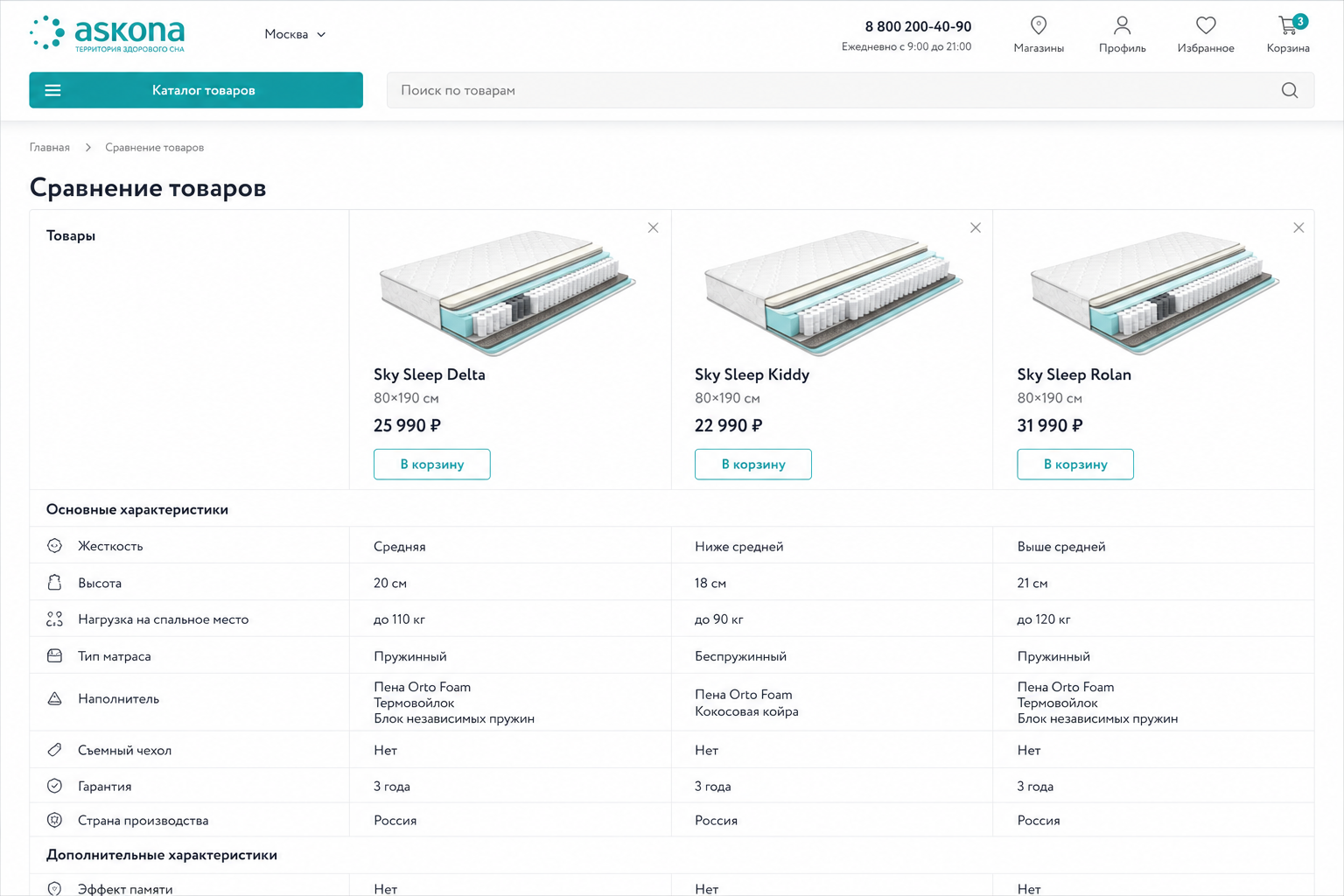The height and width of the screenshot is (896, 1344).
Task: Click the Дополнительные характеристики section heading
Action: click(162, 855)
